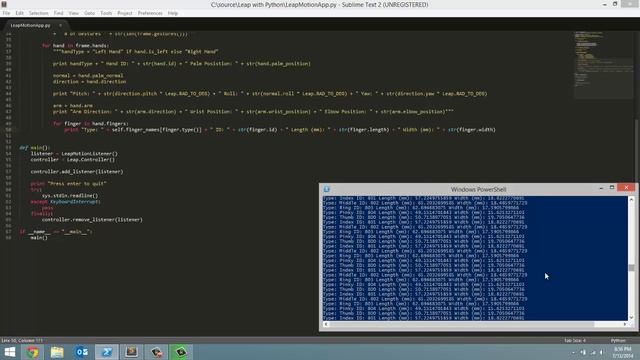Click the PowerShell window title bar icon
The width and height of the screenshot is (640, 360).
coord(327,189)
